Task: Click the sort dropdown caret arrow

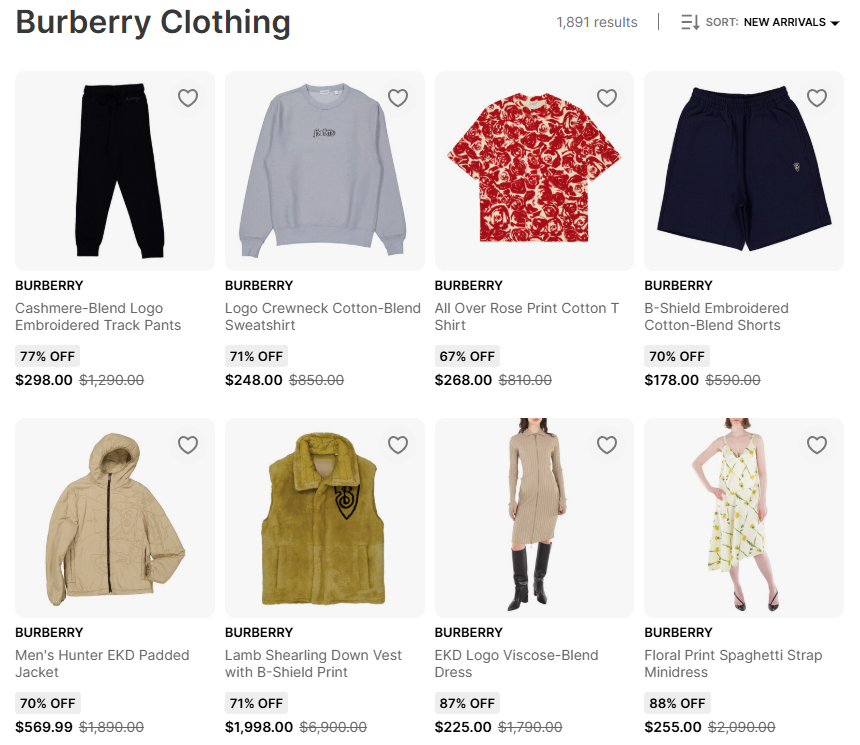Action: click(835, 23)
